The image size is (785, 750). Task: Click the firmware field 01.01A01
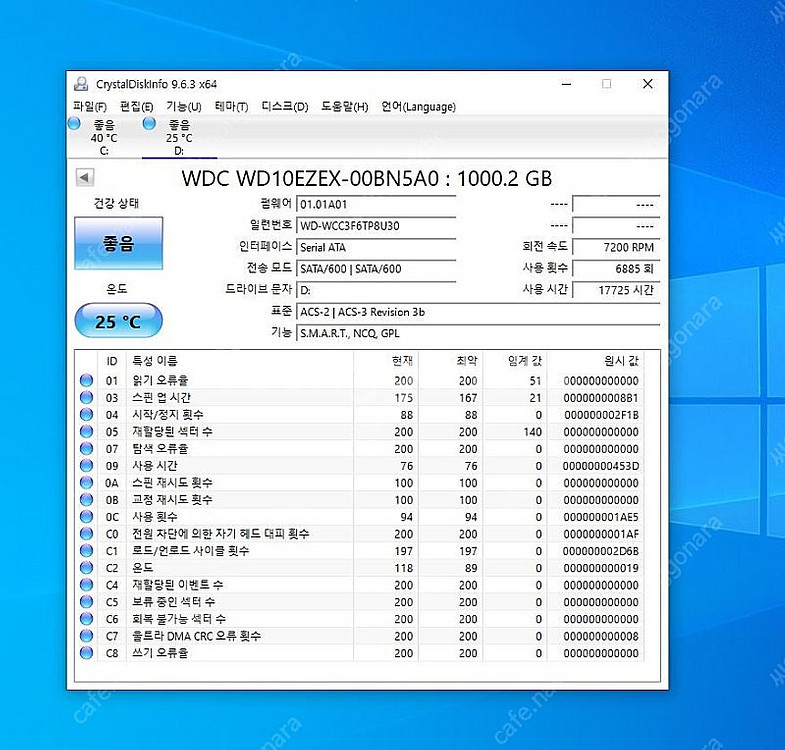coord(376,204)
